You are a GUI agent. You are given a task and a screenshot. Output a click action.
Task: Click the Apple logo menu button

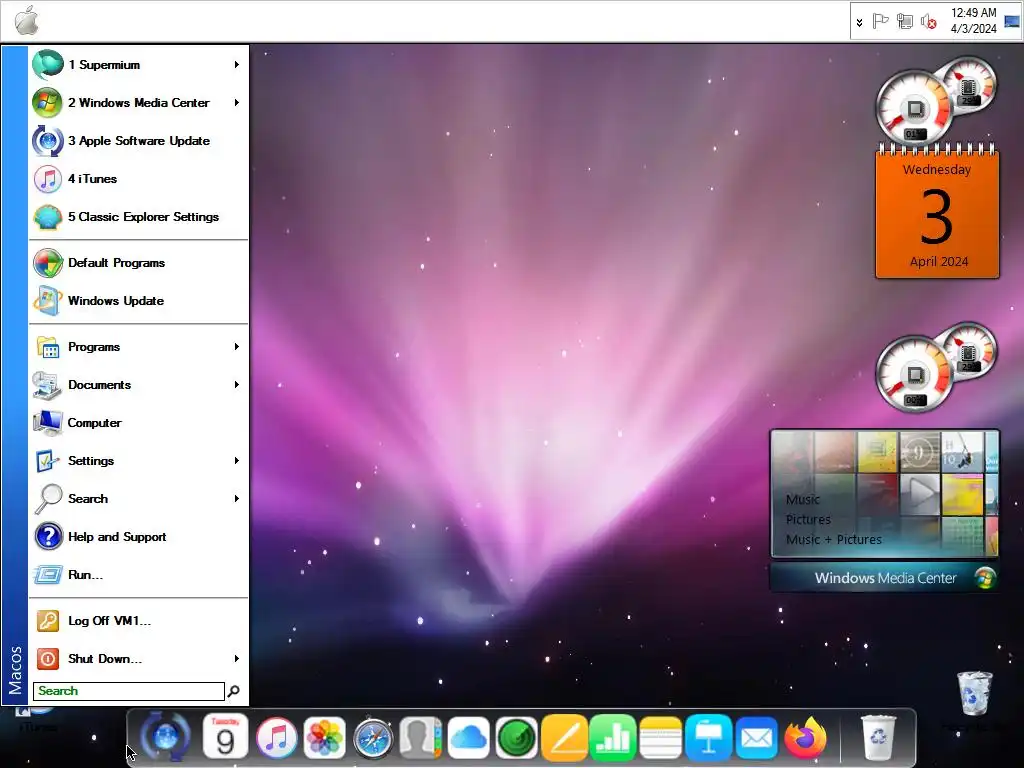[27, 20]
